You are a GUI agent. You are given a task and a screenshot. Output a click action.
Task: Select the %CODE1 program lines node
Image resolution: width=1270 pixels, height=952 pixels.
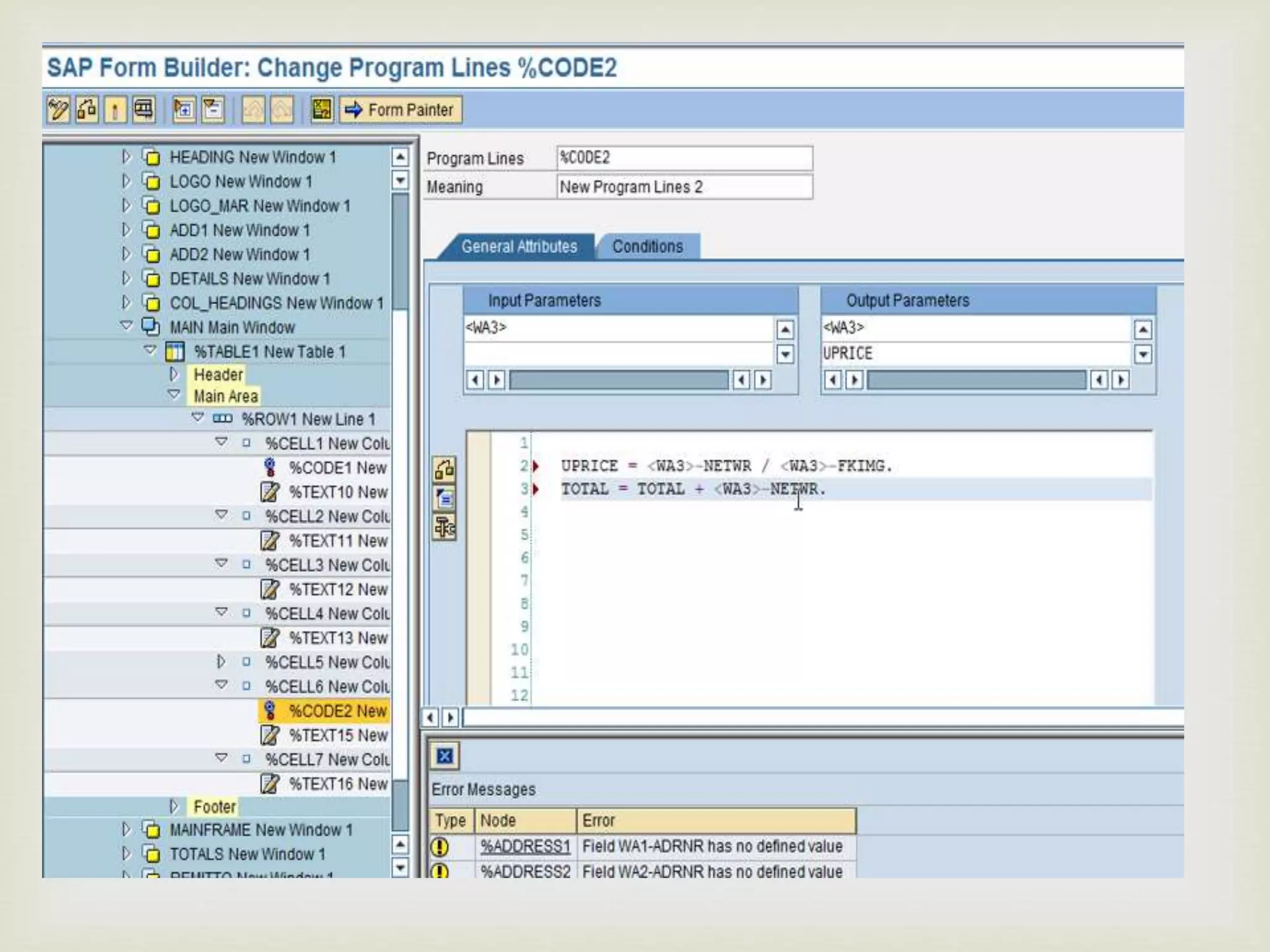click(337, 467)
